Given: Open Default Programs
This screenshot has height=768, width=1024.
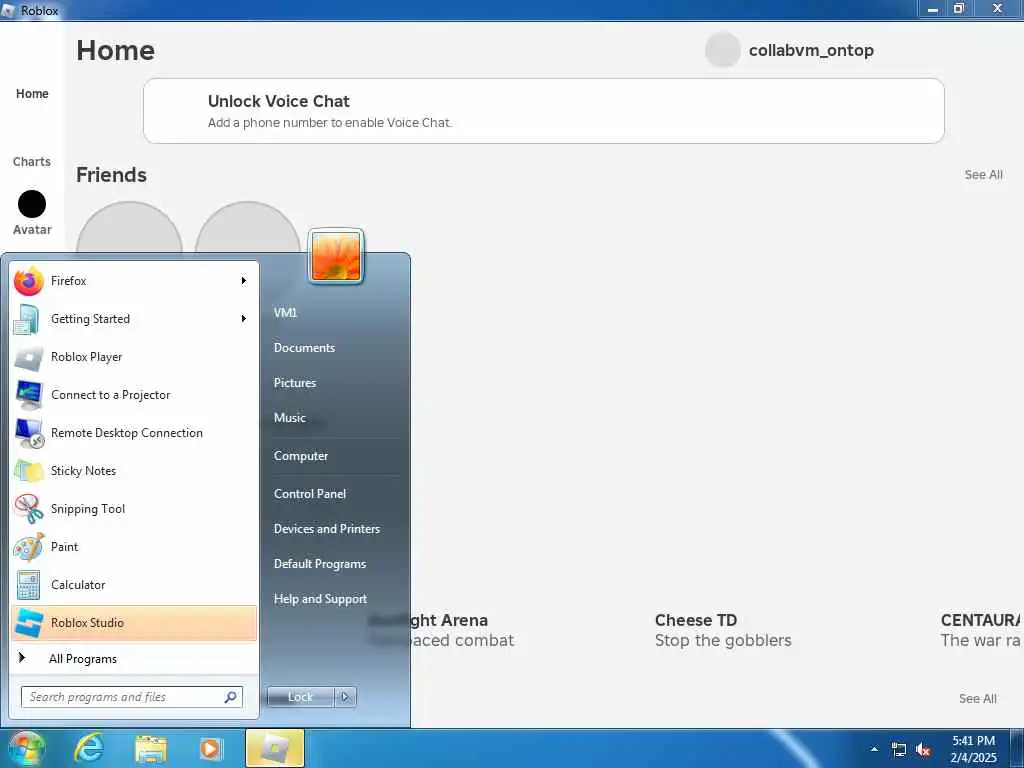Looking at the screenshot, I should coord(319,564).
